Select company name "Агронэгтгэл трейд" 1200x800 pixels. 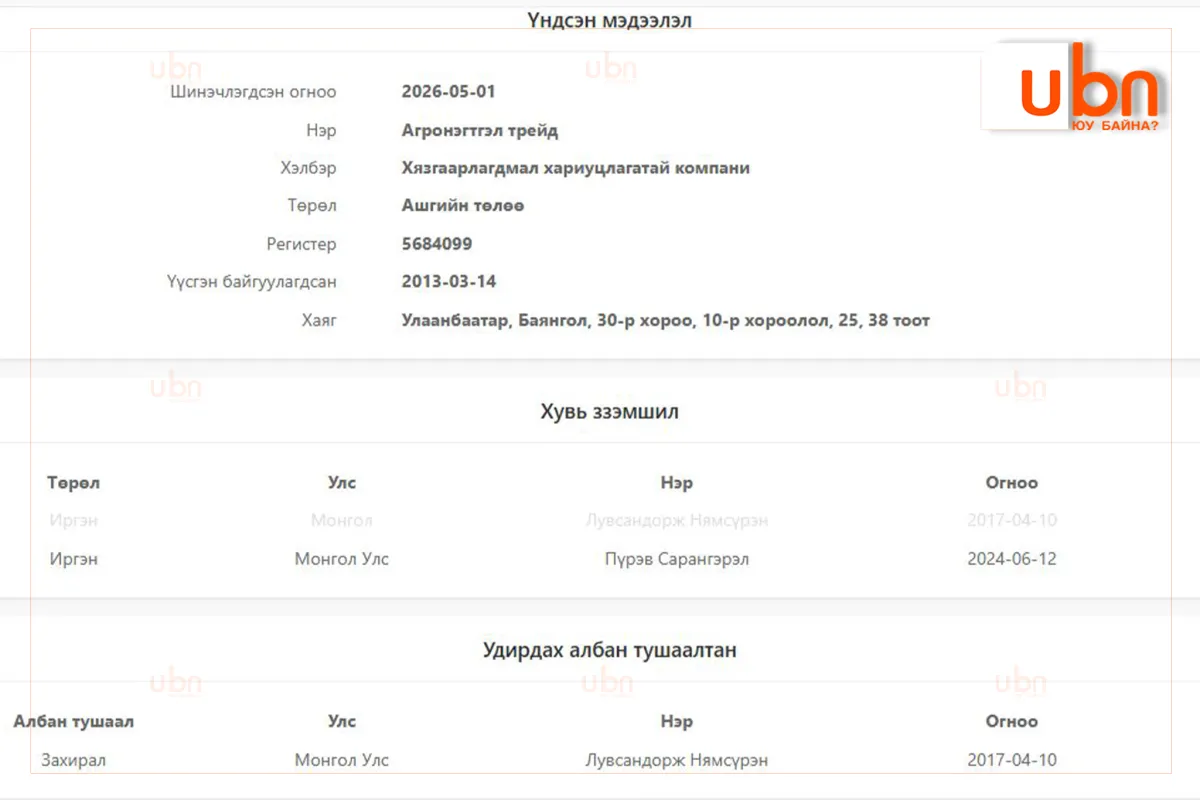[x=480, y=130]
